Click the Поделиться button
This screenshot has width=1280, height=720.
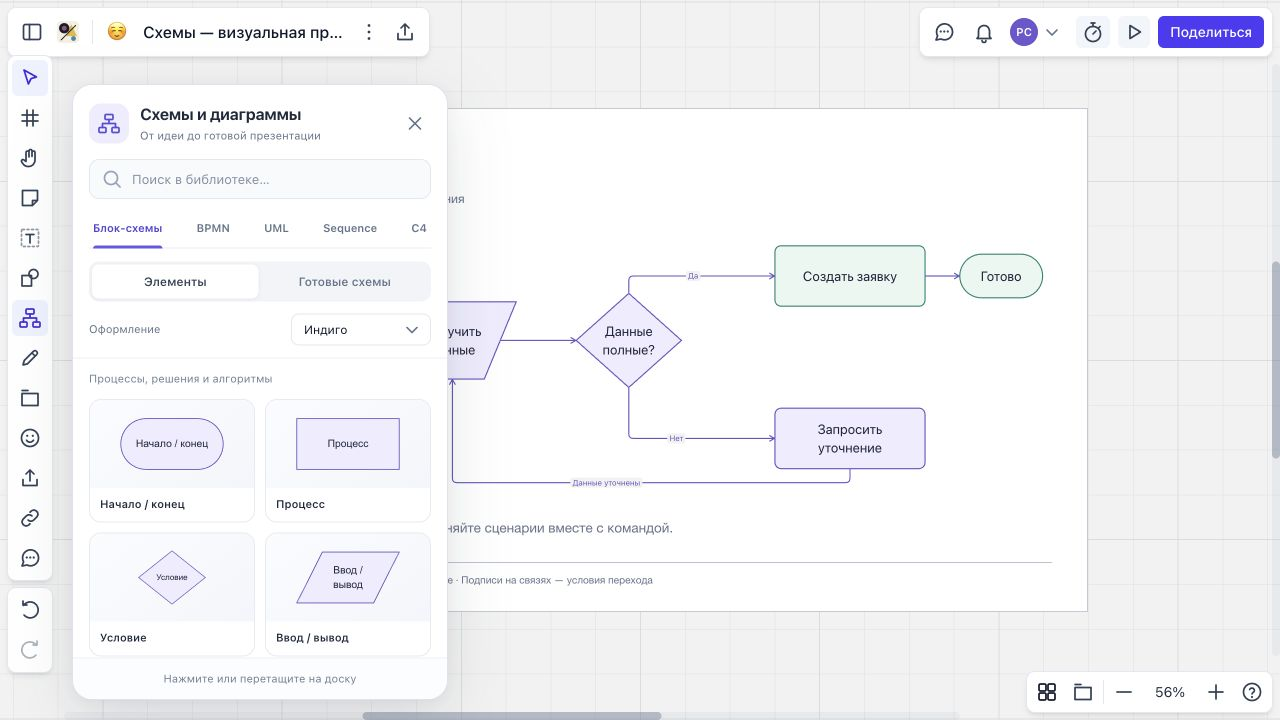click(1210, 32)
